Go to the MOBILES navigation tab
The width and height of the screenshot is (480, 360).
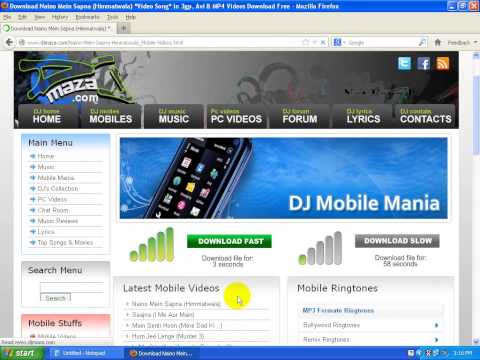pyautogui.click(x=110, y=116)
